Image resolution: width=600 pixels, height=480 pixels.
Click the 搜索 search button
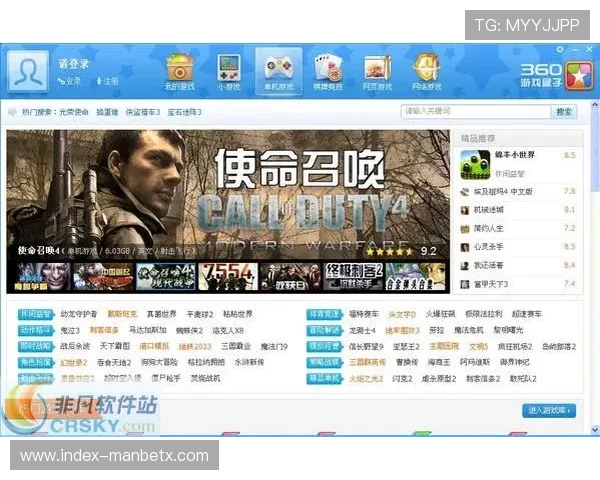(x=564, y=112)
